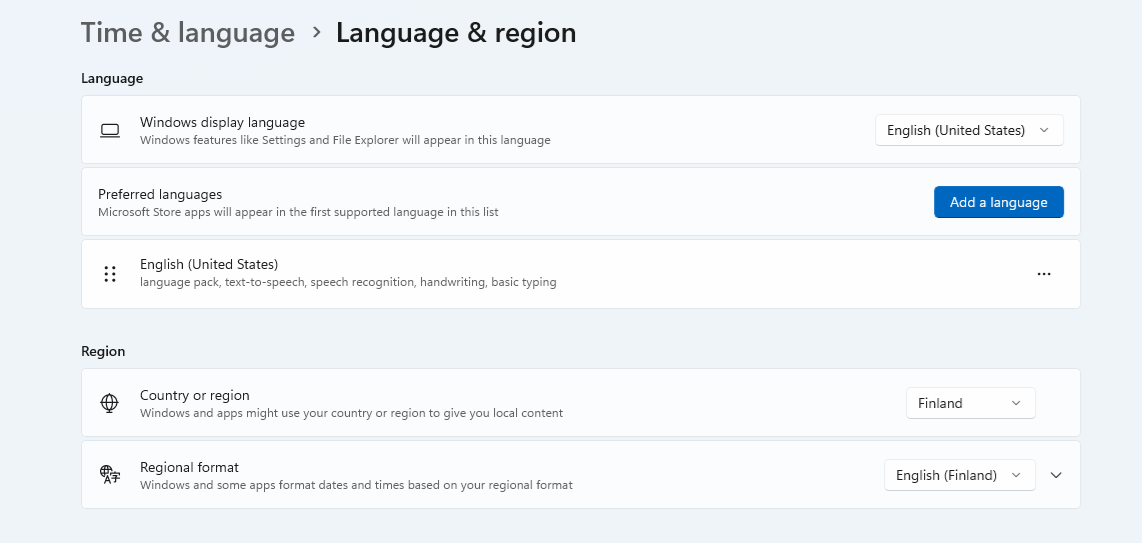Open the Finland country dropdown
The width and height of the screenshot is (1142, 543).
[x=970, y=403]
